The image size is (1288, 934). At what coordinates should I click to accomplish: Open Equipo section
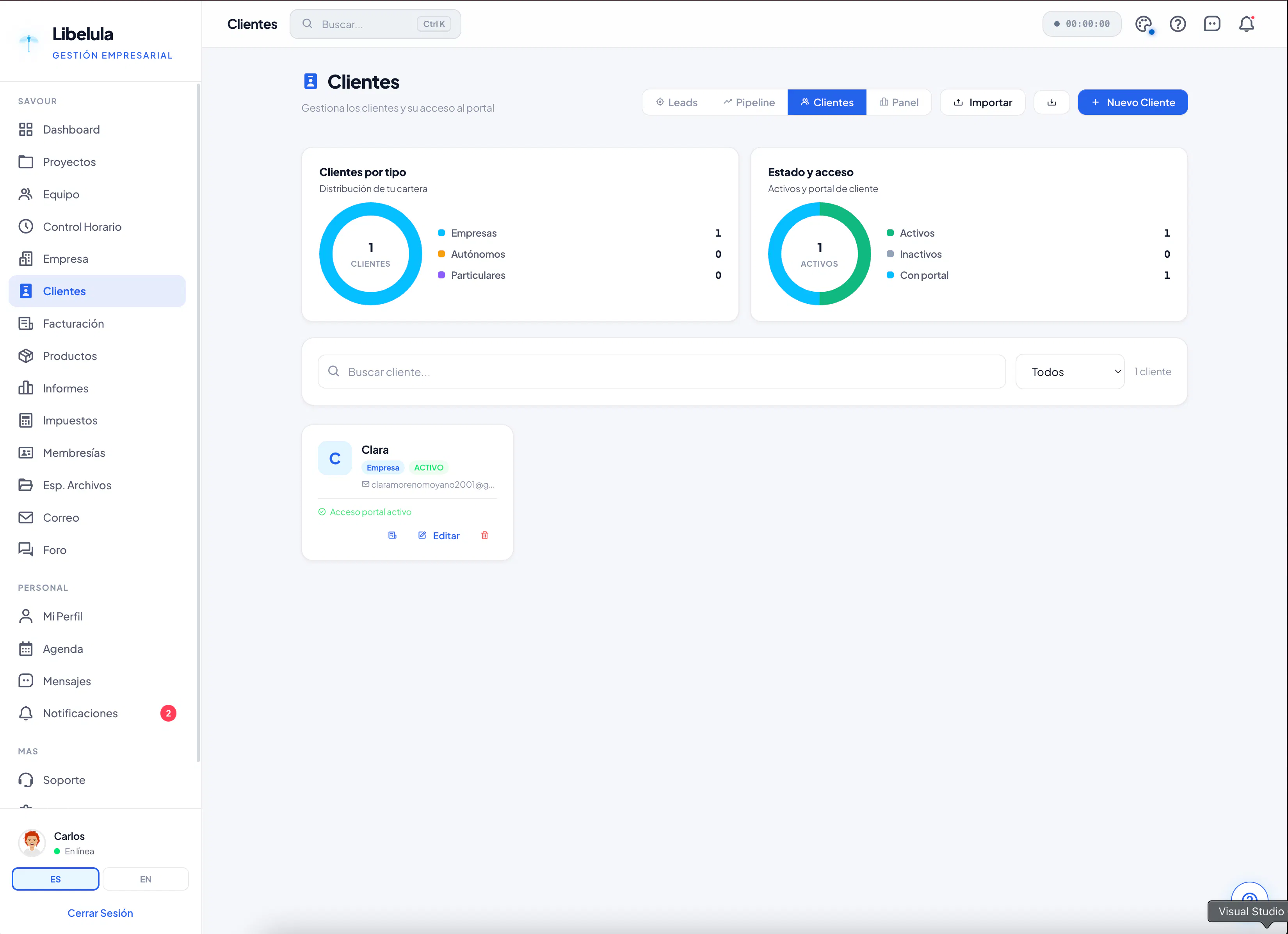[x=97, y=194]
